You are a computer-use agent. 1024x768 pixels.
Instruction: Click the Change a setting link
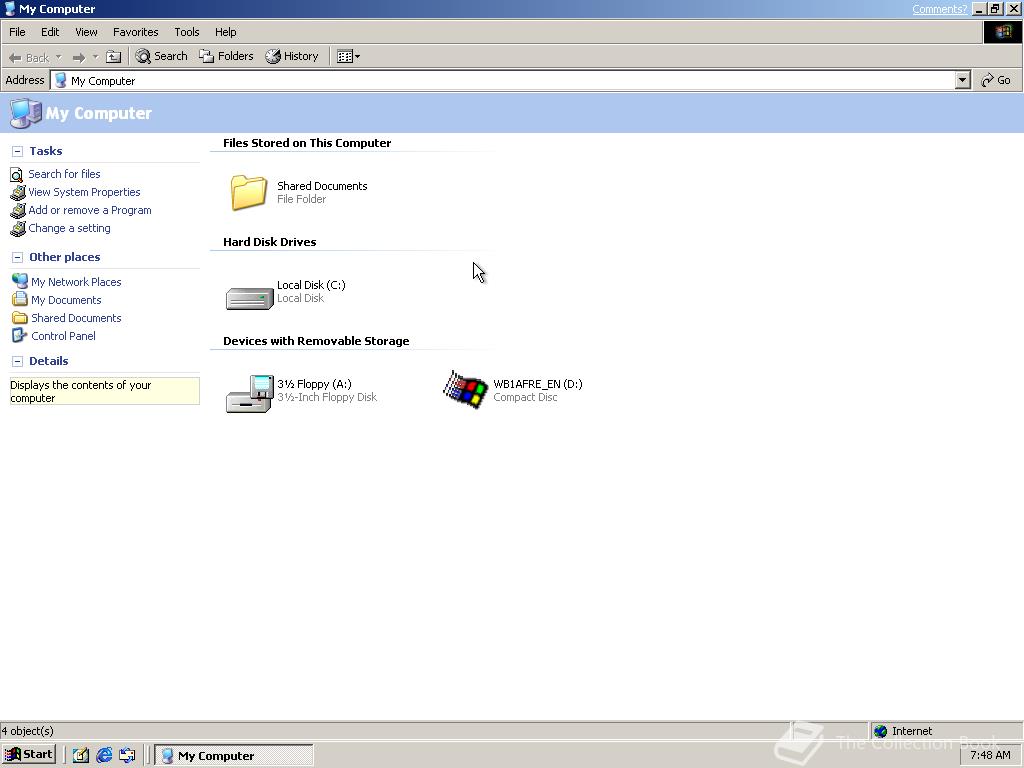tap(69, 228)
